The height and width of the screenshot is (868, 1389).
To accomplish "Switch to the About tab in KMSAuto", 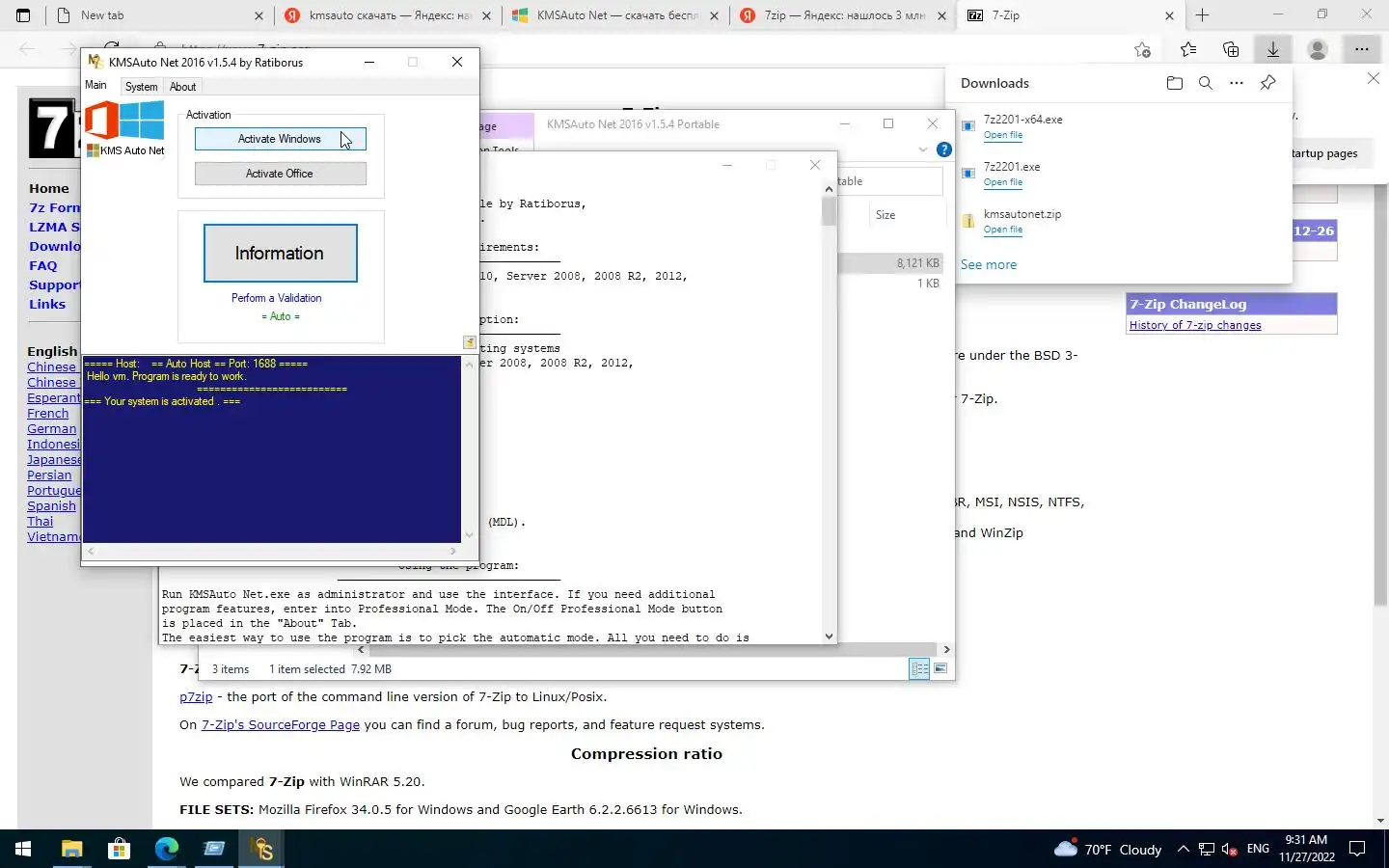I will 182,87.
